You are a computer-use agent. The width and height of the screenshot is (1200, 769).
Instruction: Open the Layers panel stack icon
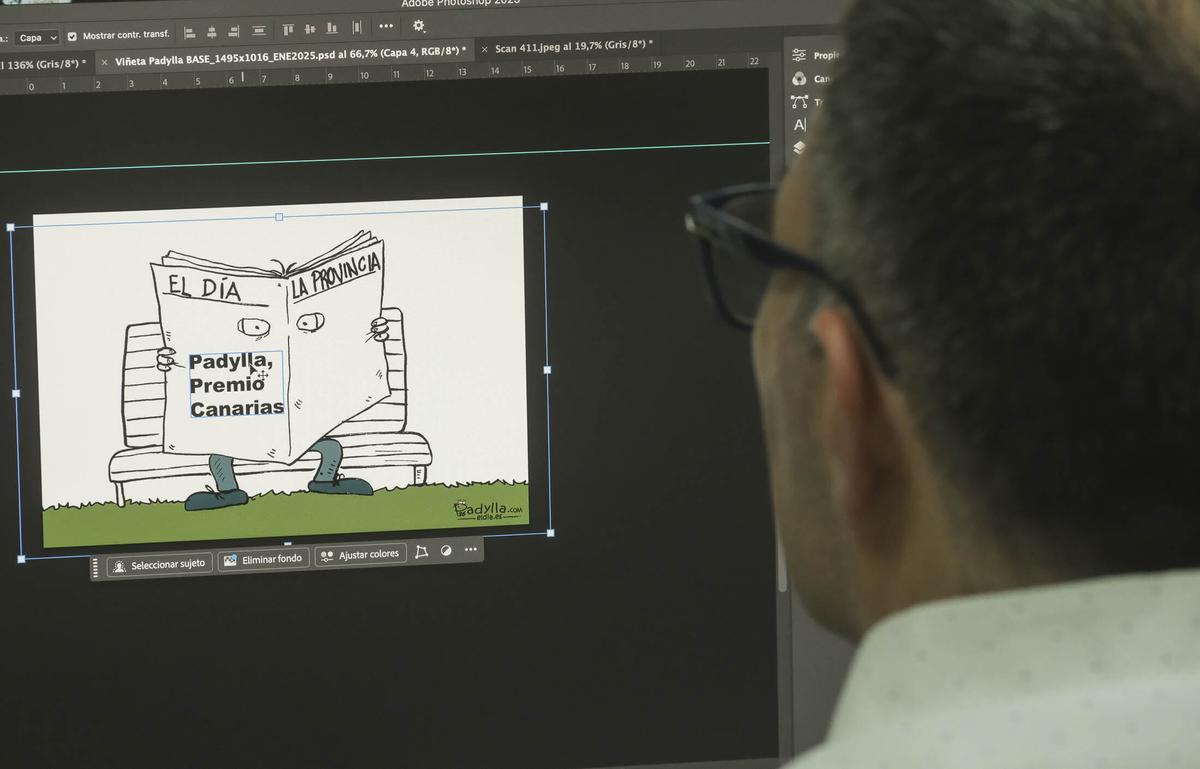tap(799, 147)
